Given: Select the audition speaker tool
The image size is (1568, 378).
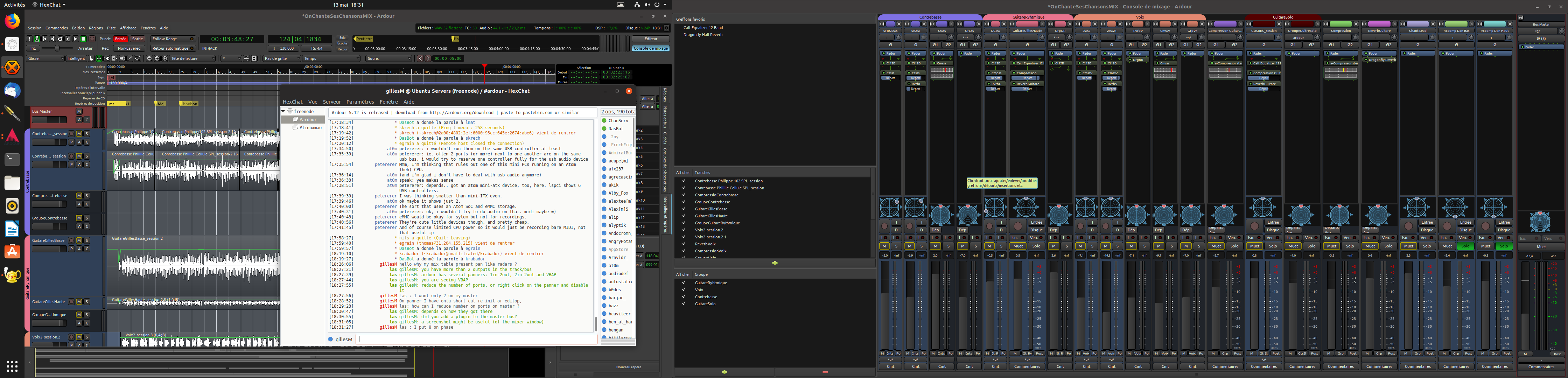Looking at the screenshot, I should click(122, 58).
